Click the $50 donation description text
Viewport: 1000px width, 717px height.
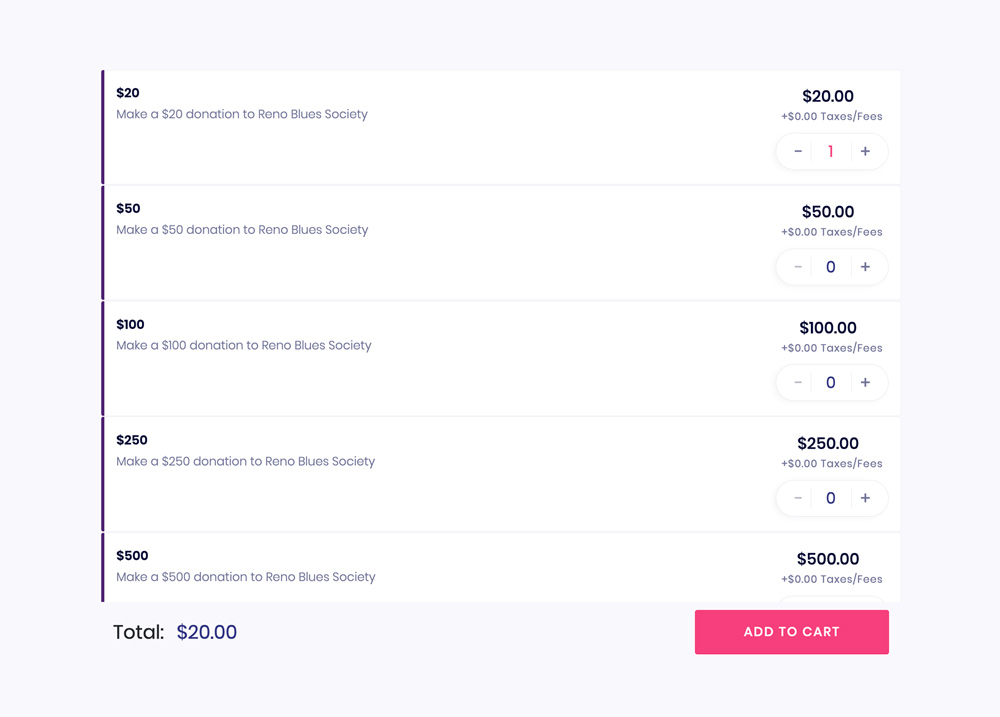coord(242,230)
